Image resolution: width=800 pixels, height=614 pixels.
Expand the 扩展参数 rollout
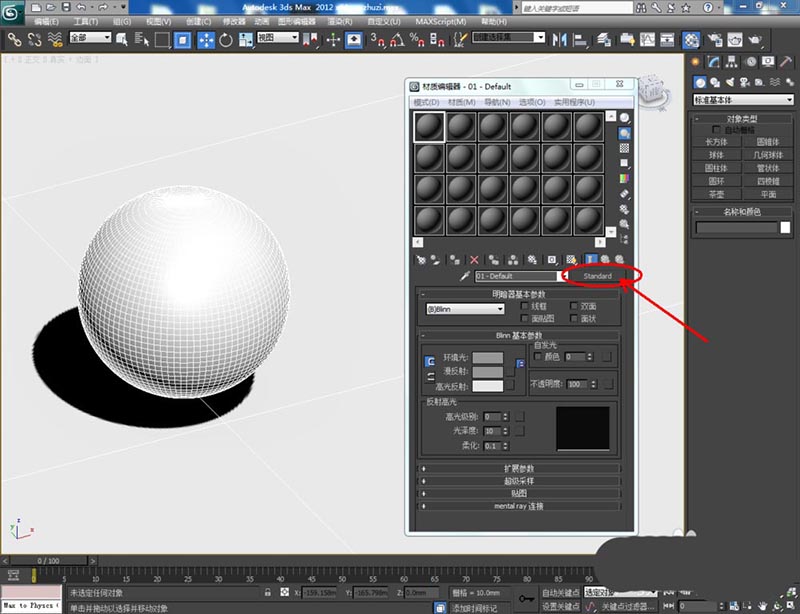(519, 467)
